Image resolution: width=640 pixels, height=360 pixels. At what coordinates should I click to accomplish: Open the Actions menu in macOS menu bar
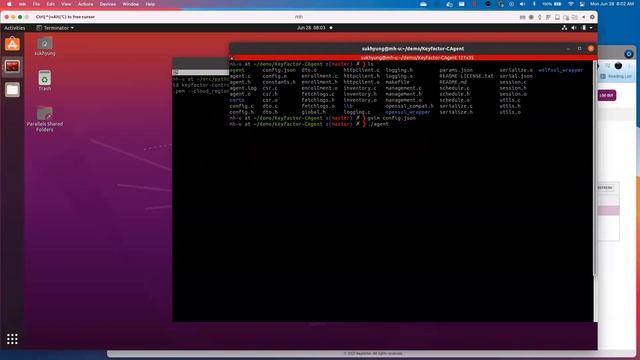(x=85, y=4)
